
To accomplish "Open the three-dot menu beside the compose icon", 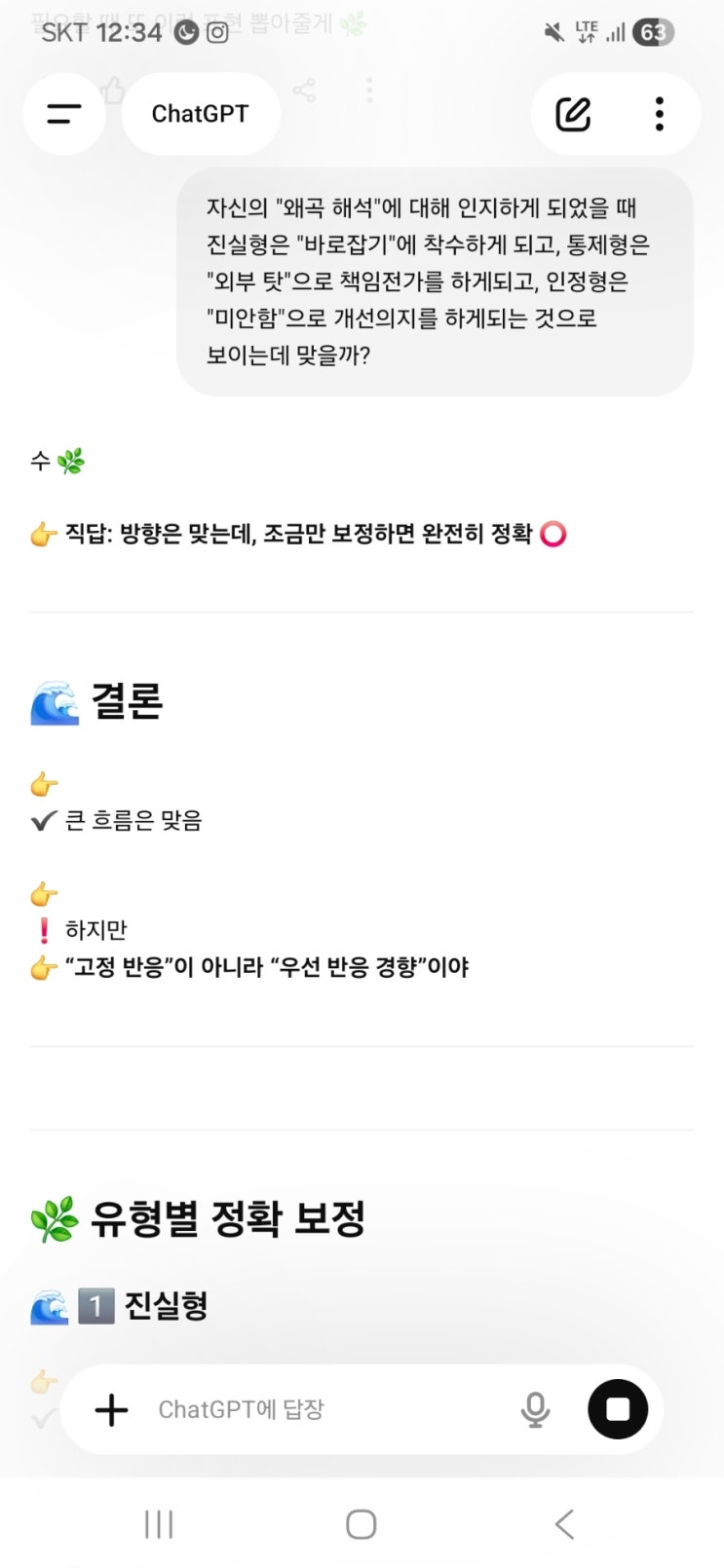I will tap(660, 114).
